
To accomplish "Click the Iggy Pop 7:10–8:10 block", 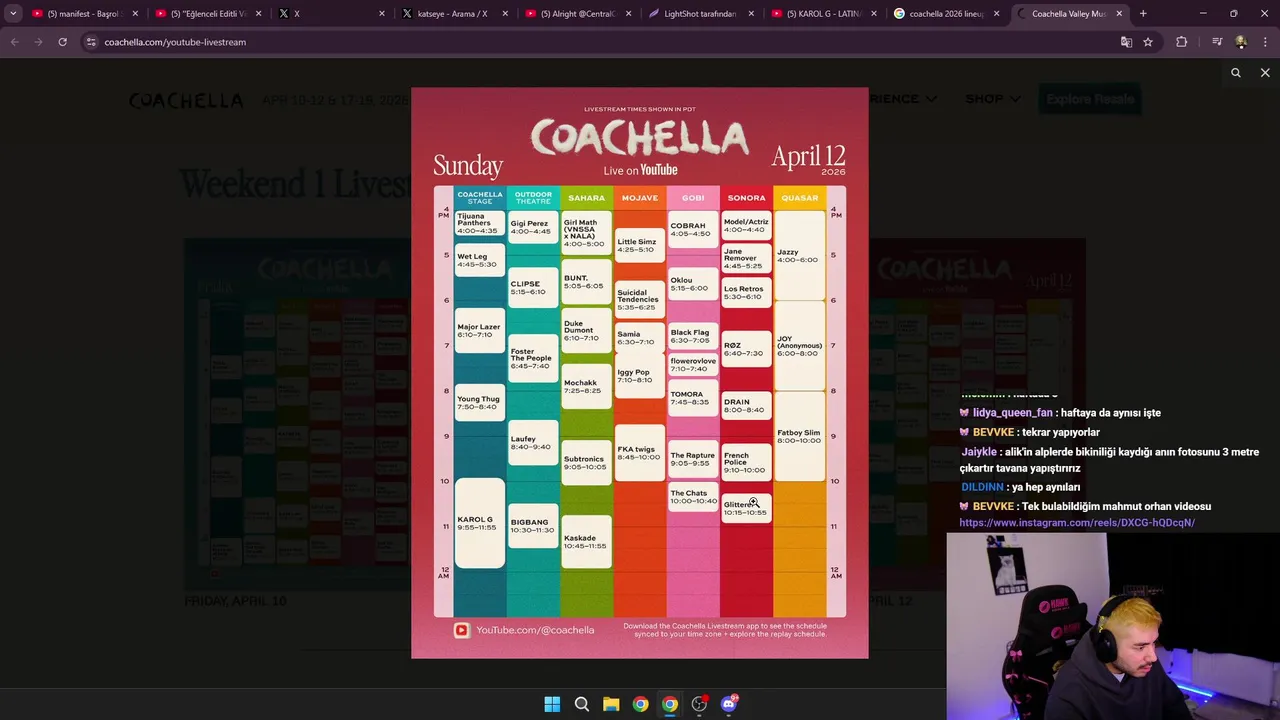I will click(640, 375).
